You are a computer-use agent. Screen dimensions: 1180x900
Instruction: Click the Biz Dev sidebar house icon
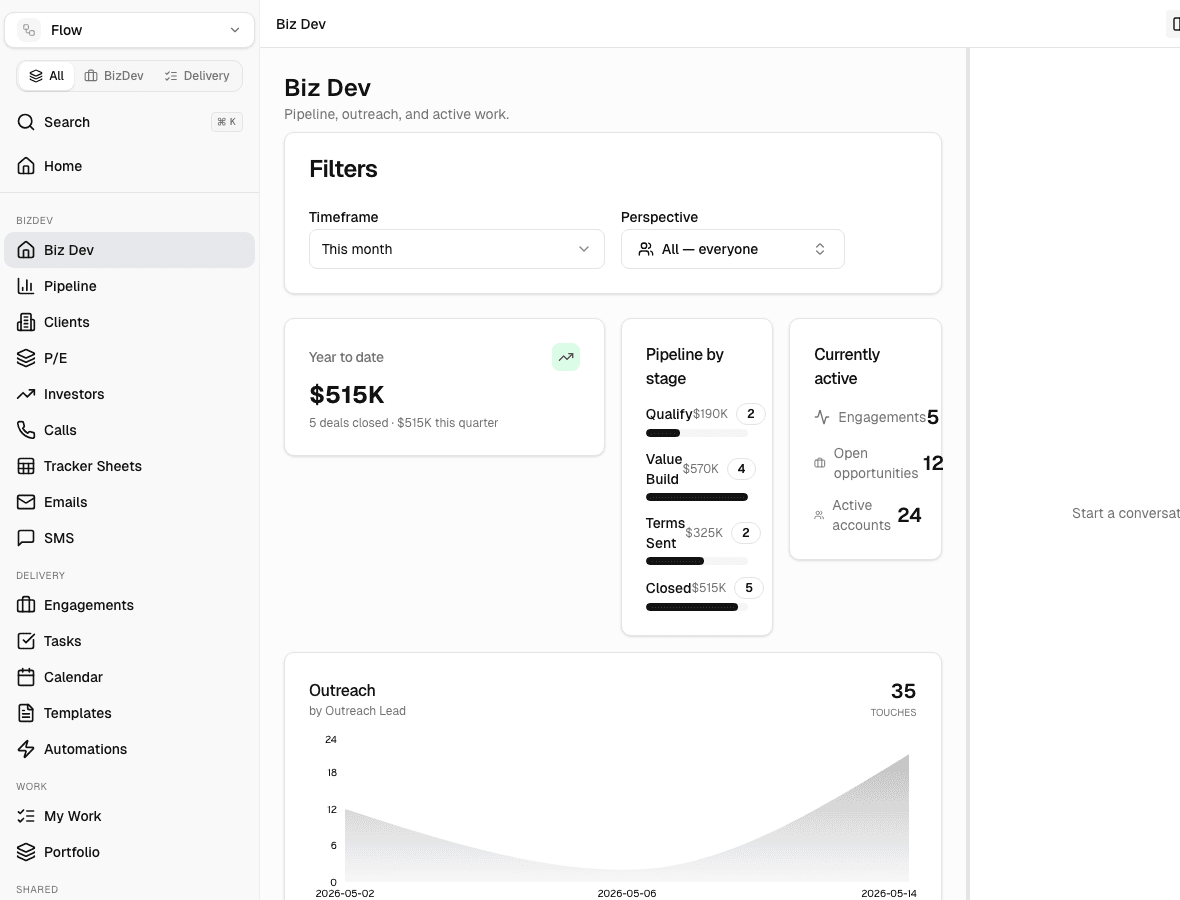coord(26,250)
